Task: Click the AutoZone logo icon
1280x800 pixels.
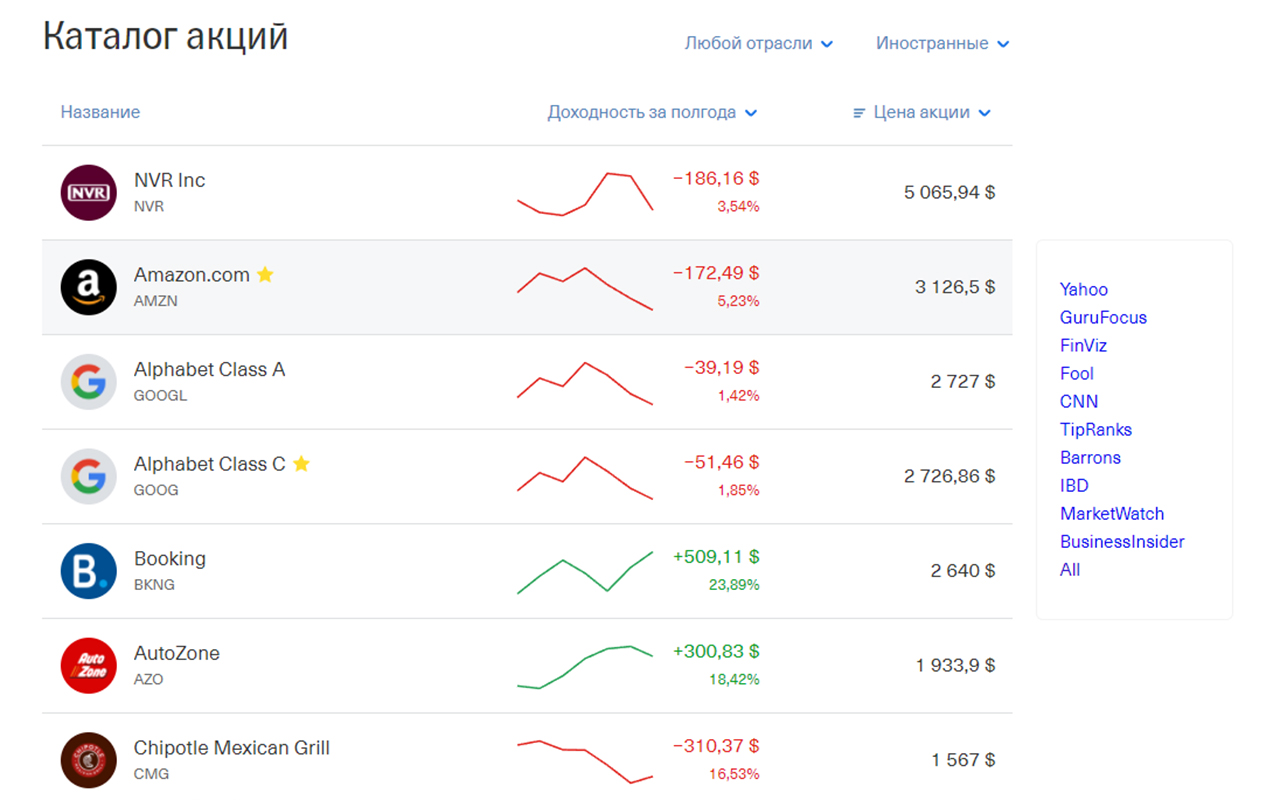Action: 89,665
